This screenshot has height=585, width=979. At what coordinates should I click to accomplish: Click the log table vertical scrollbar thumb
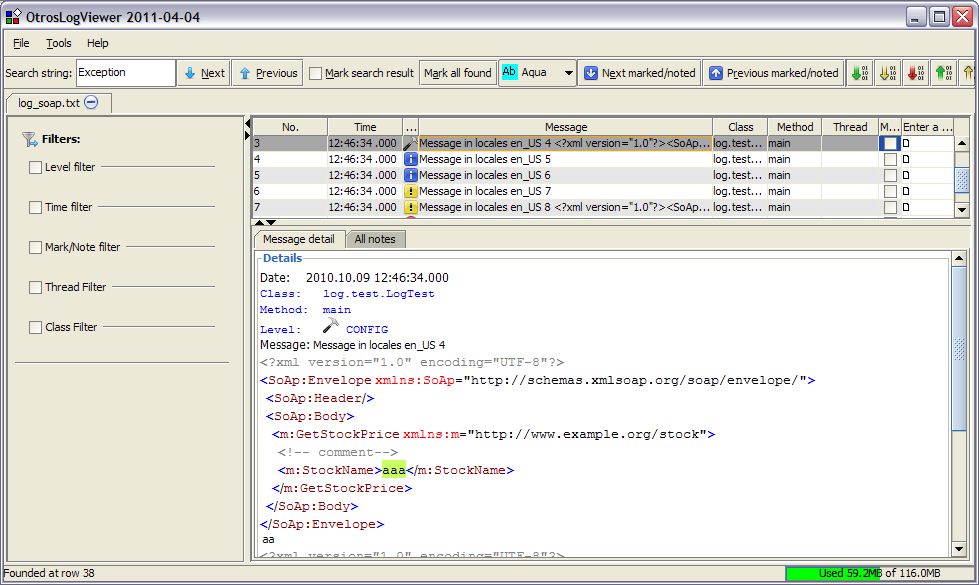click(962, 180)
